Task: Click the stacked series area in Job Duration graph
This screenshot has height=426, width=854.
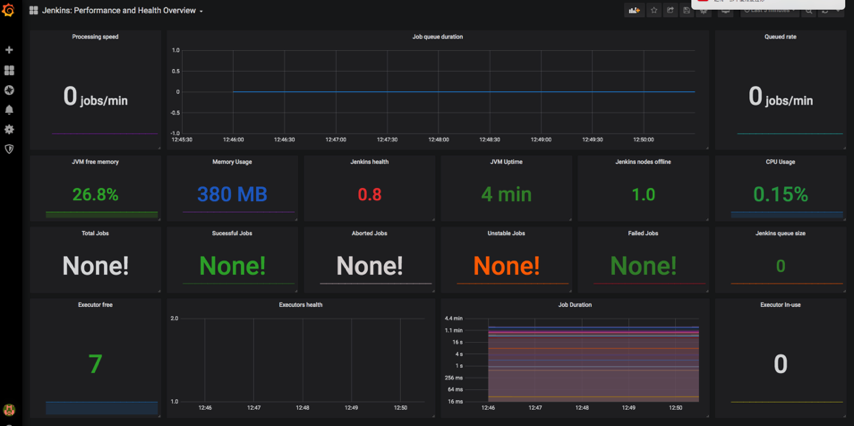Action: click(593, 365)
